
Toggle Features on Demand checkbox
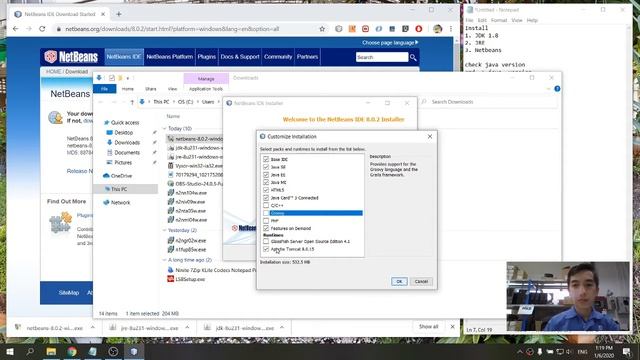click(x=266, y=228)
